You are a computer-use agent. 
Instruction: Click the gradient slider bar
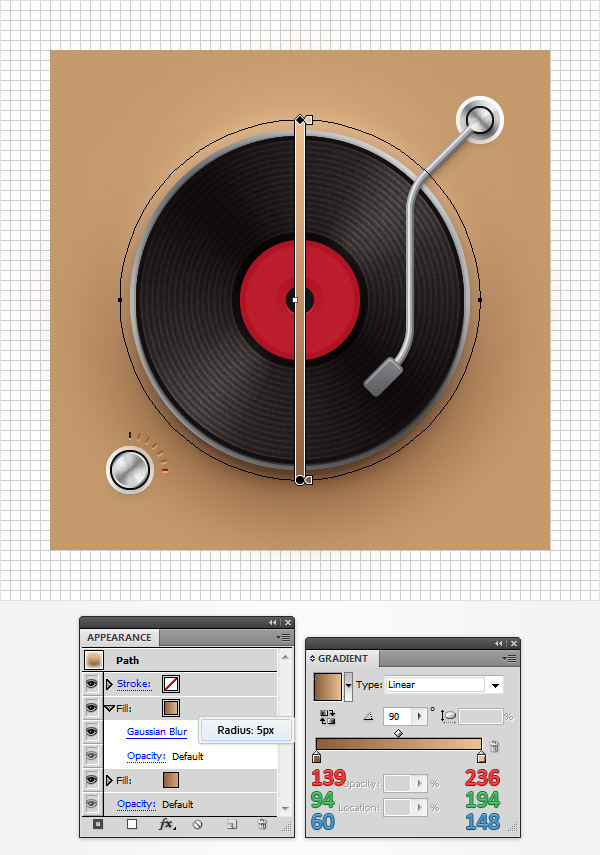(399, 744)
